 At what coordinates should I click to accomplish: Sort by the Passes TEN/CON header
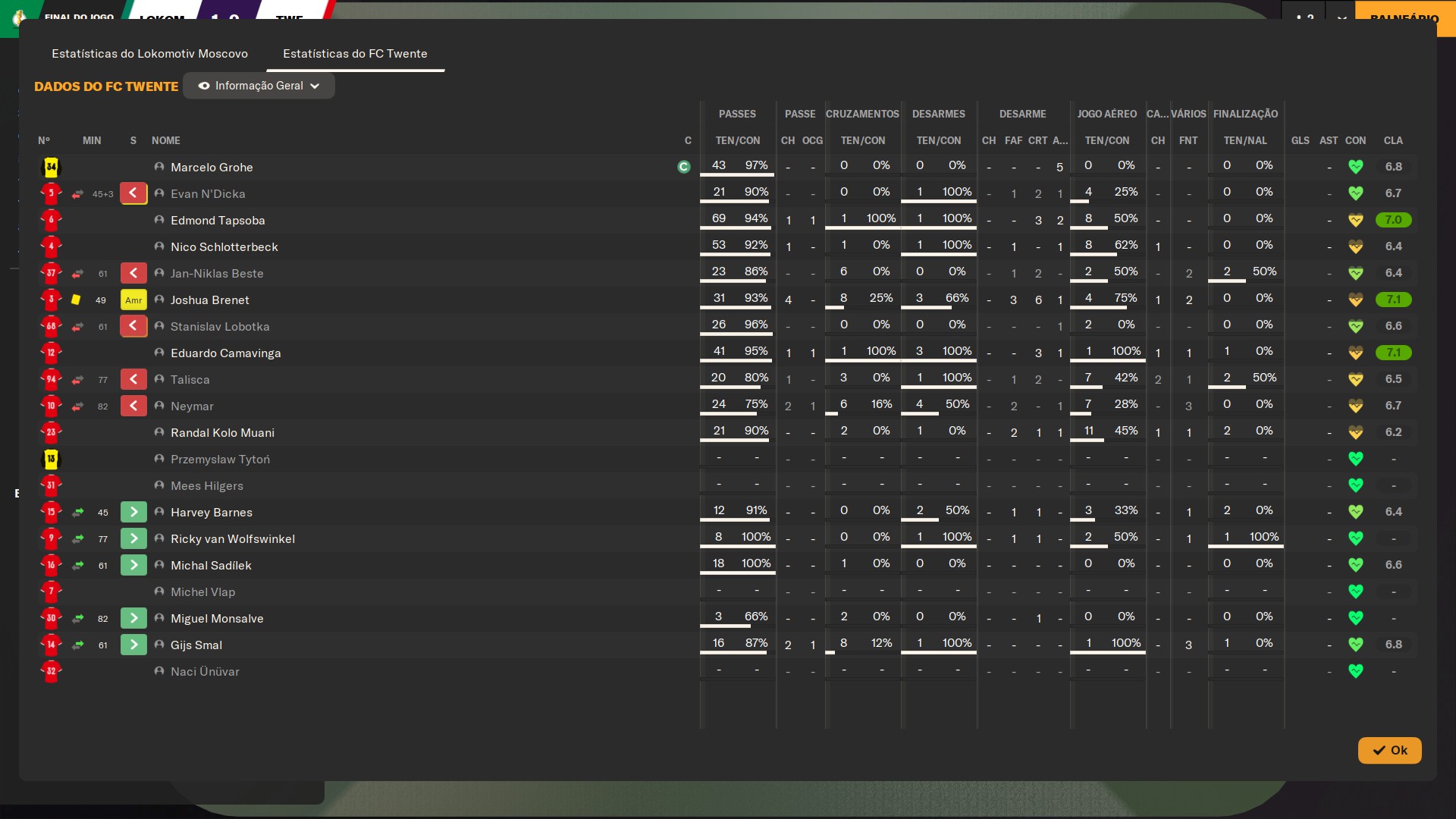737,140
